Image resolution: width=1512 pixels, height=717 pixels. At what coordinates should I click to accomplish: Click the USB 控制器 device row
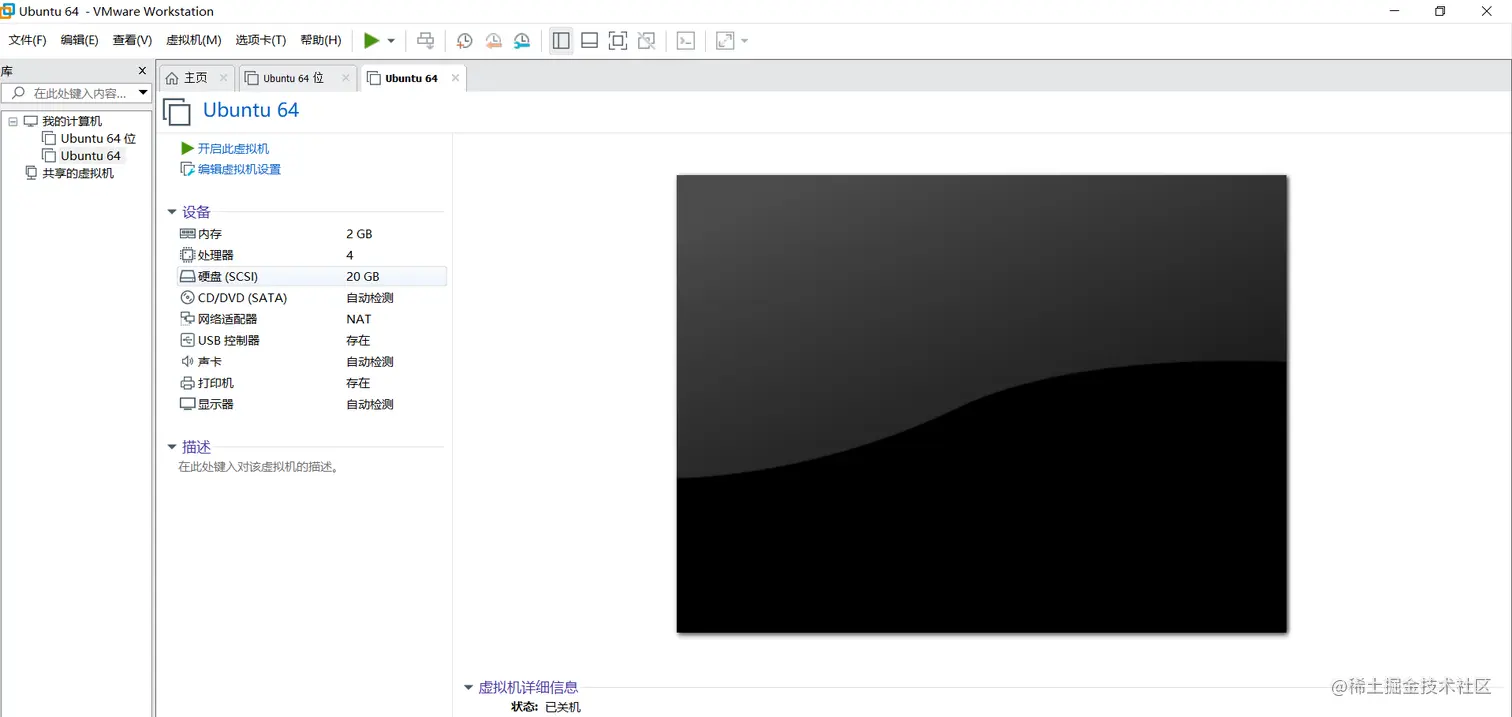(x=312, y=340)
